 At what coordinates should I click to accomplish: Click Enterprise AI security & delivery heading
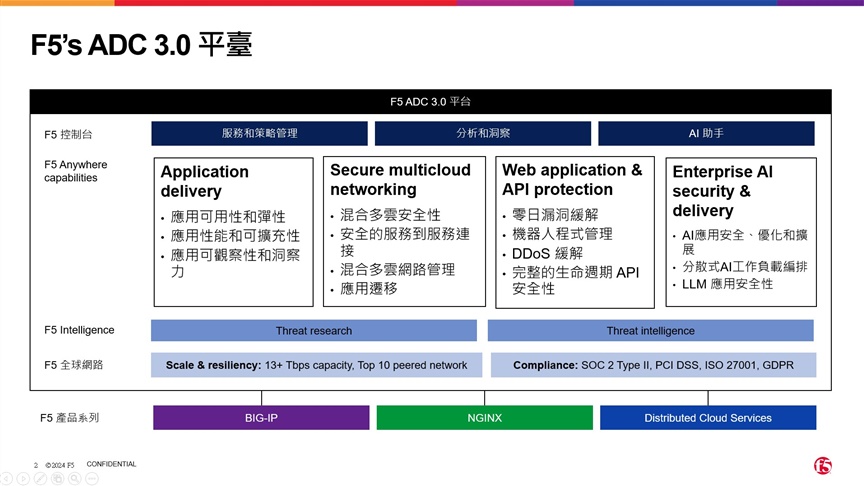pyautogui.click(x=722, y=191)
